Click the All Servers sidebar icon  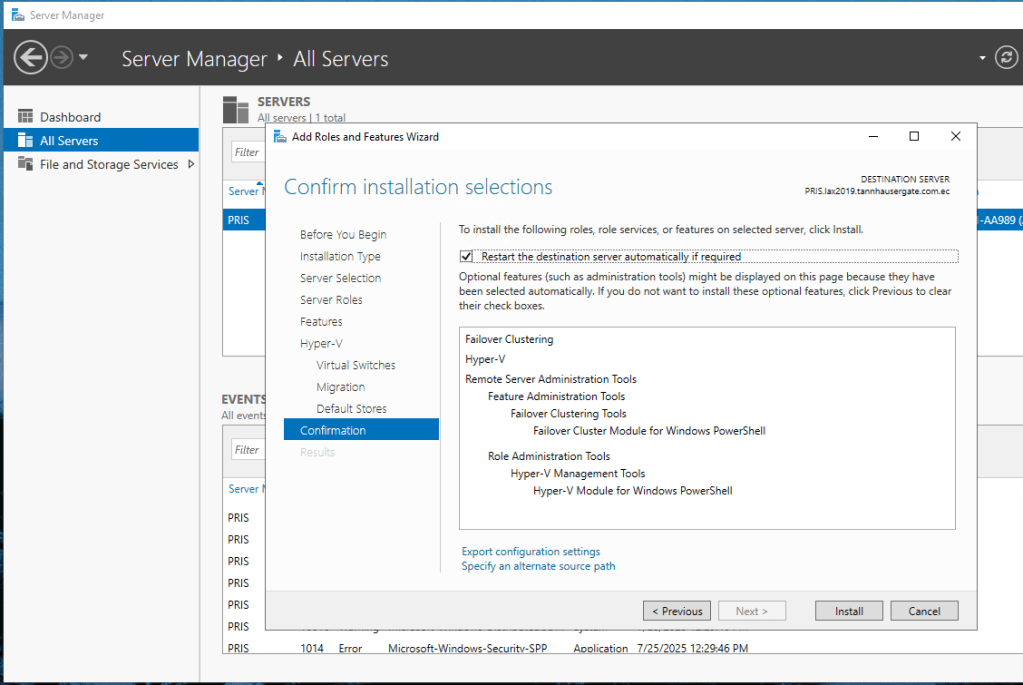pos(24,141)
